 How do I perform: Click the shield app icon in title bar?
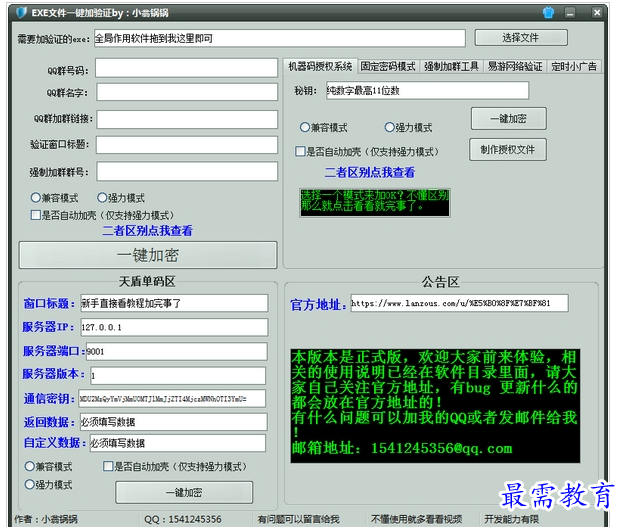pyautogui.click(x=21, y=13)
